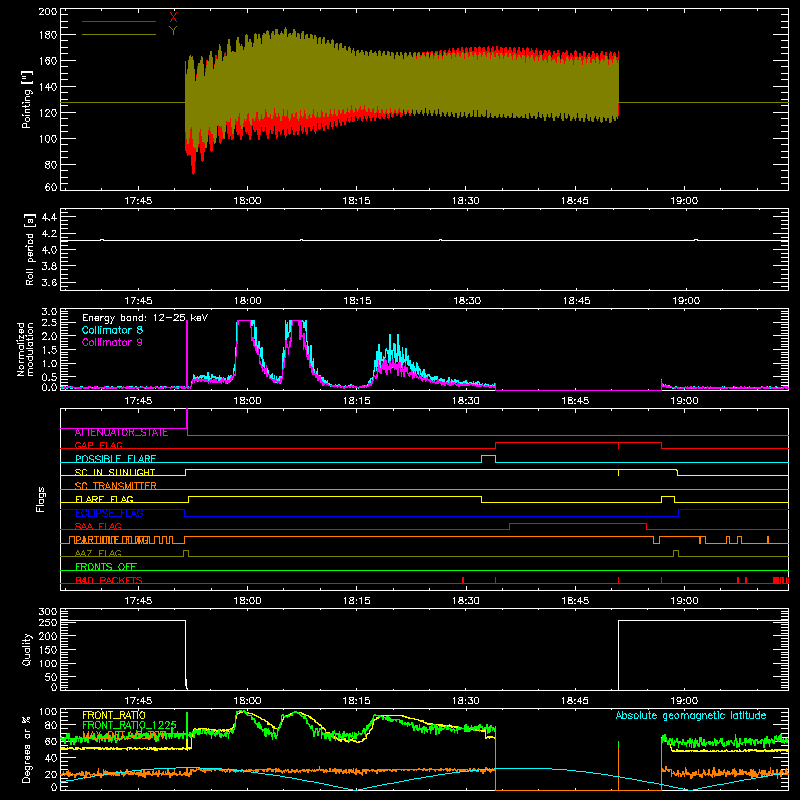Select the cyan "Collimator 8" legend label
The image size is (800, 800).
click(112, 330)
